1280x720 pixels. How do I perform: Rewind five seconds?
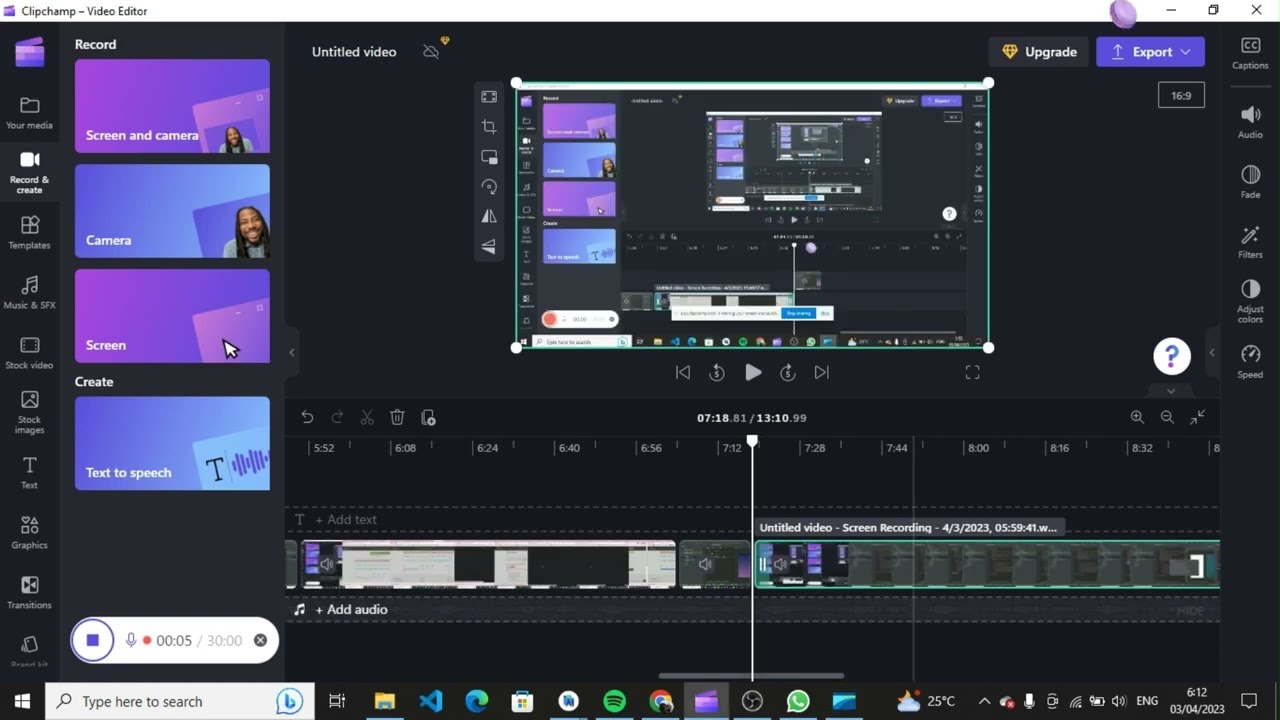pyautogui.click(x=717, y=372)
